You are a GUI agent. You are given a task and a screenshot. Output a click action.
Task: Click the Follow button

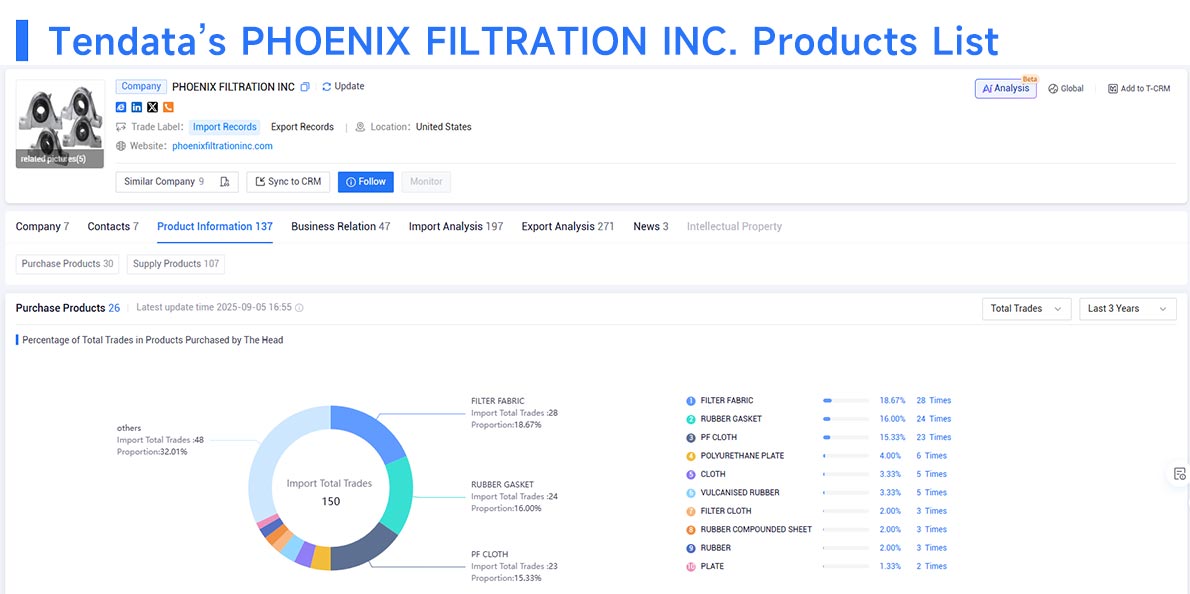click(366, 182)
